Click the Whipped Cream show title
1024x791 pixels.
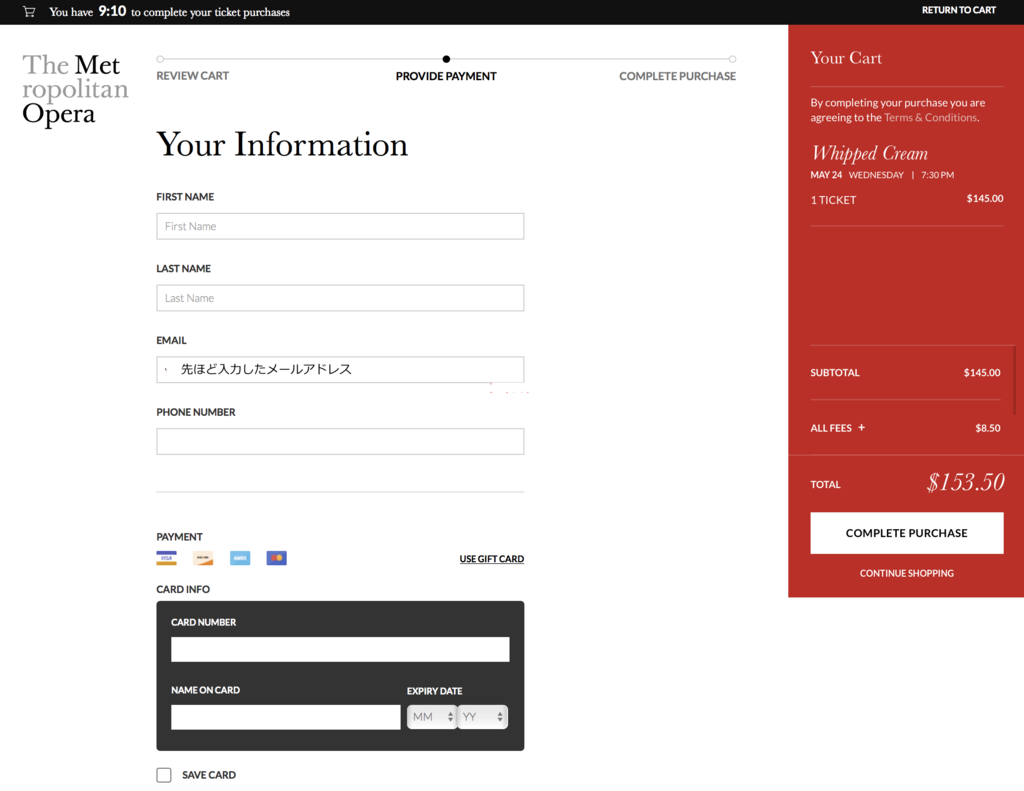869,153
